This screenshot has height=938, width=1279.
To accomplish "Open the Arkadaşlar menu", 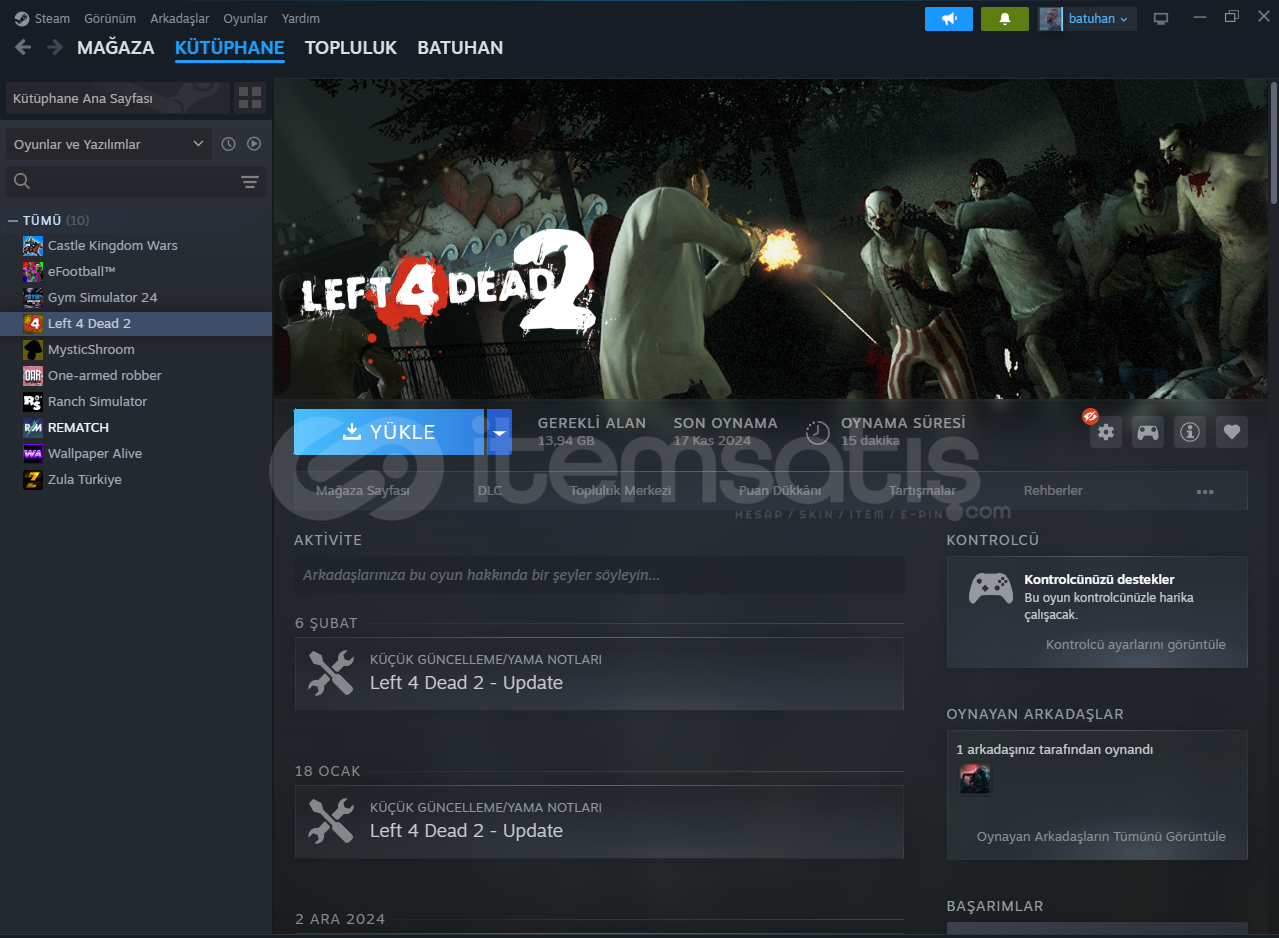I will [x=180, y=19].
